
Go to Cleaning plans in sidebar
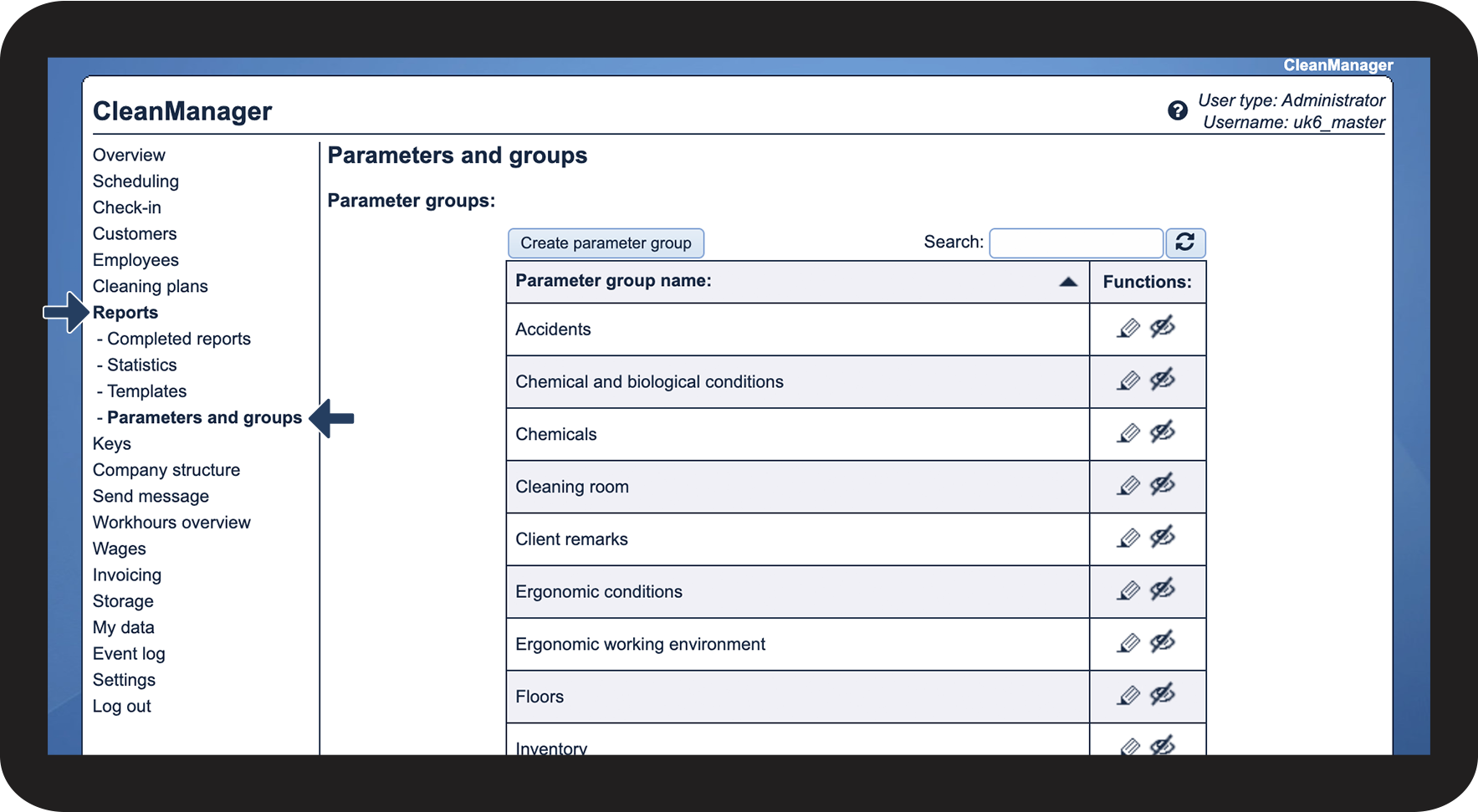150,286
